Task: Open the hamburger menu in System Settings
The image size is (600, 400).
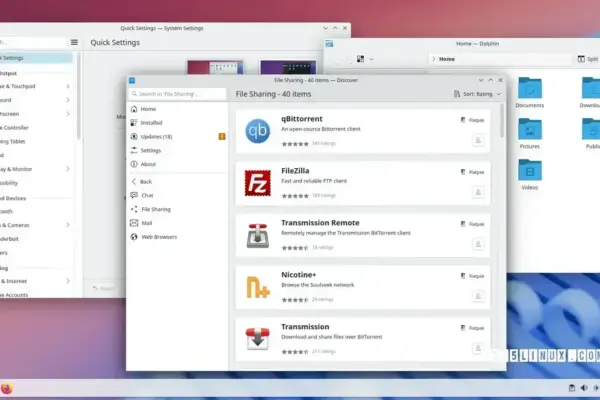Action: pos(74,42)
